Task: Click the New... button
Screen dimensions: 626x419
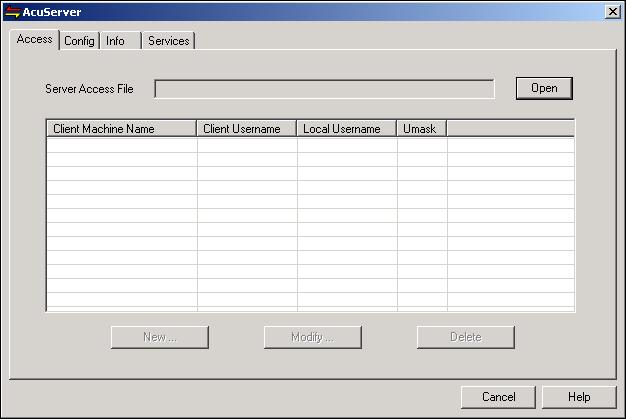Action: [x=160, y=337]
